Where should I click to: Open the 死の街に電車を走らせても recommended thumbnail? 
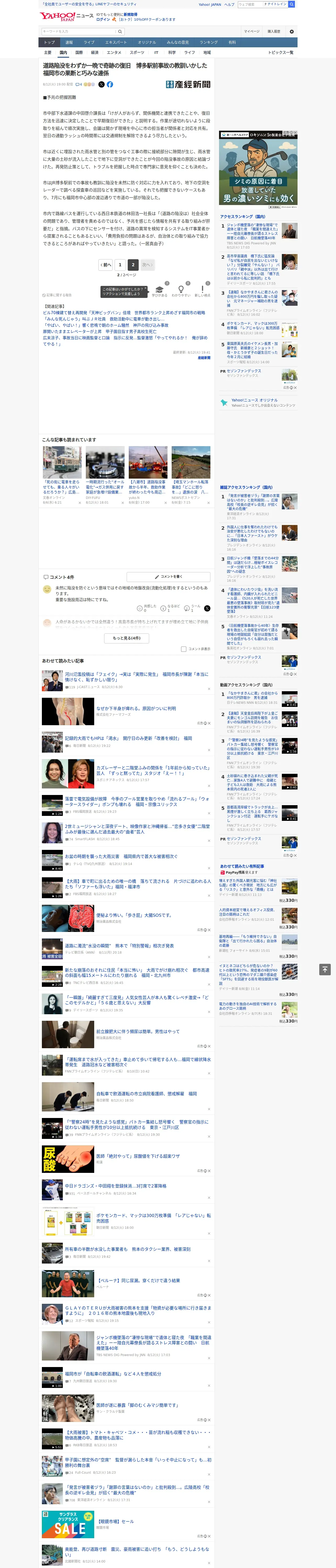[61, 462]
